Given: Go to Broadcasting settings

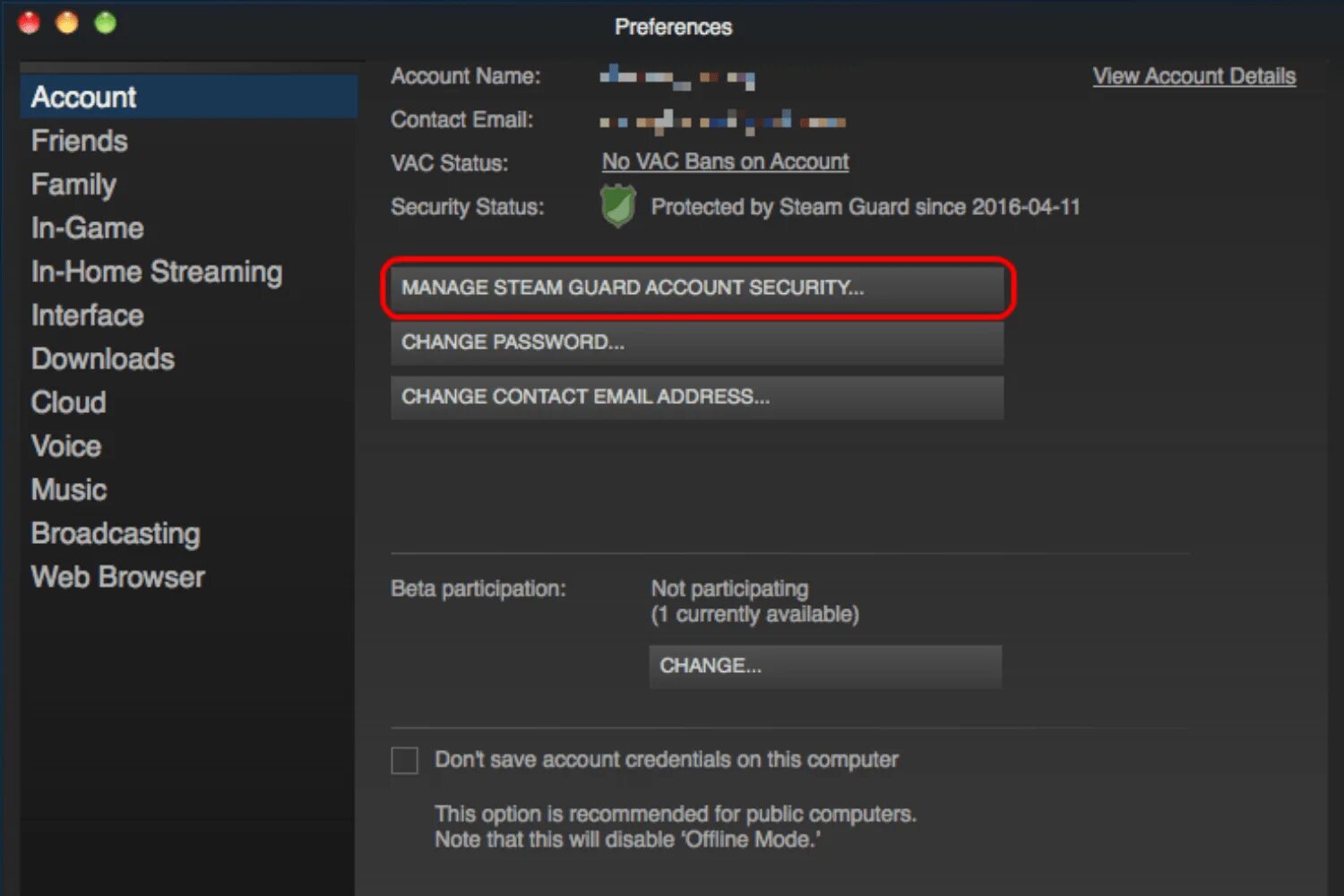Looking at the screenshot, I should click(116, 533).
